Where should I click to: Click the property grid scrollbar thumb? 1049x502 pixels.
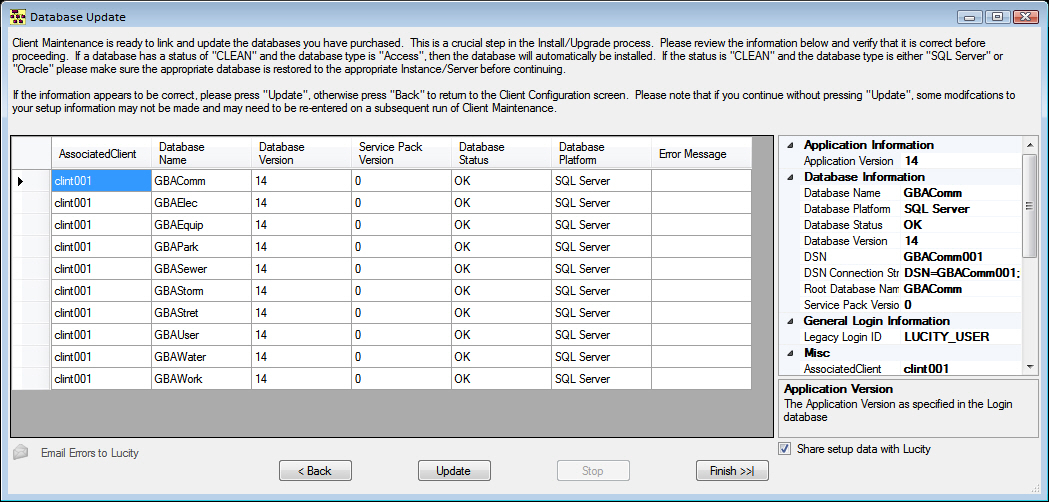point(1030,204)
